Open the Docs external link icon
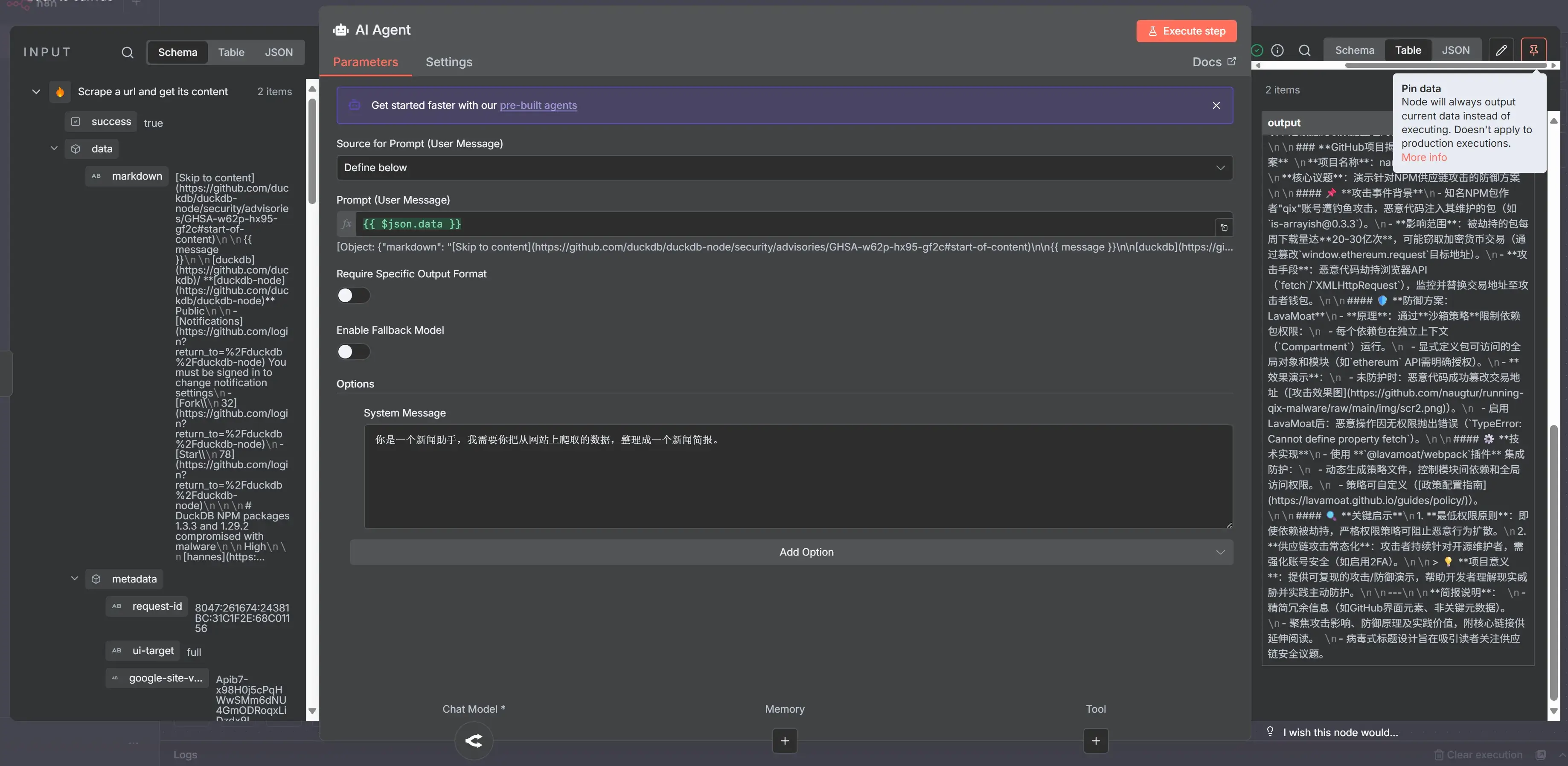 (x=1232, y=61)
